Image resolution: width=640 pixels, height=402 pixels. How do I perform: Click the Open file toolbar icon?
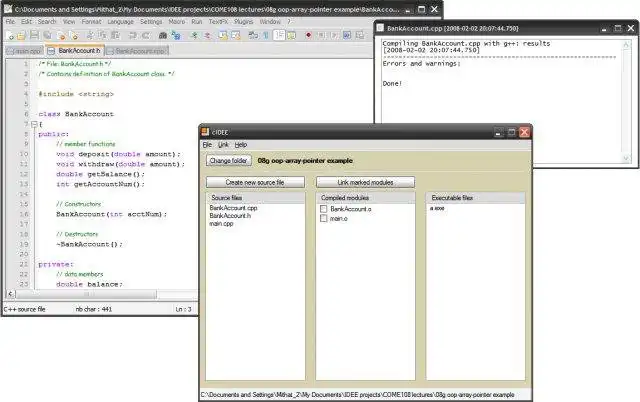pos(21,35)
